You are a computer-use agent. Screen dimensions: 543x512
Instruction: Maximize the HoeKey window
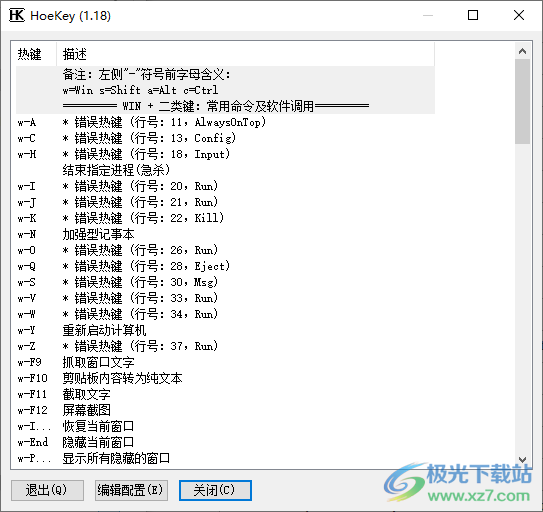click(x=473, y=15)
